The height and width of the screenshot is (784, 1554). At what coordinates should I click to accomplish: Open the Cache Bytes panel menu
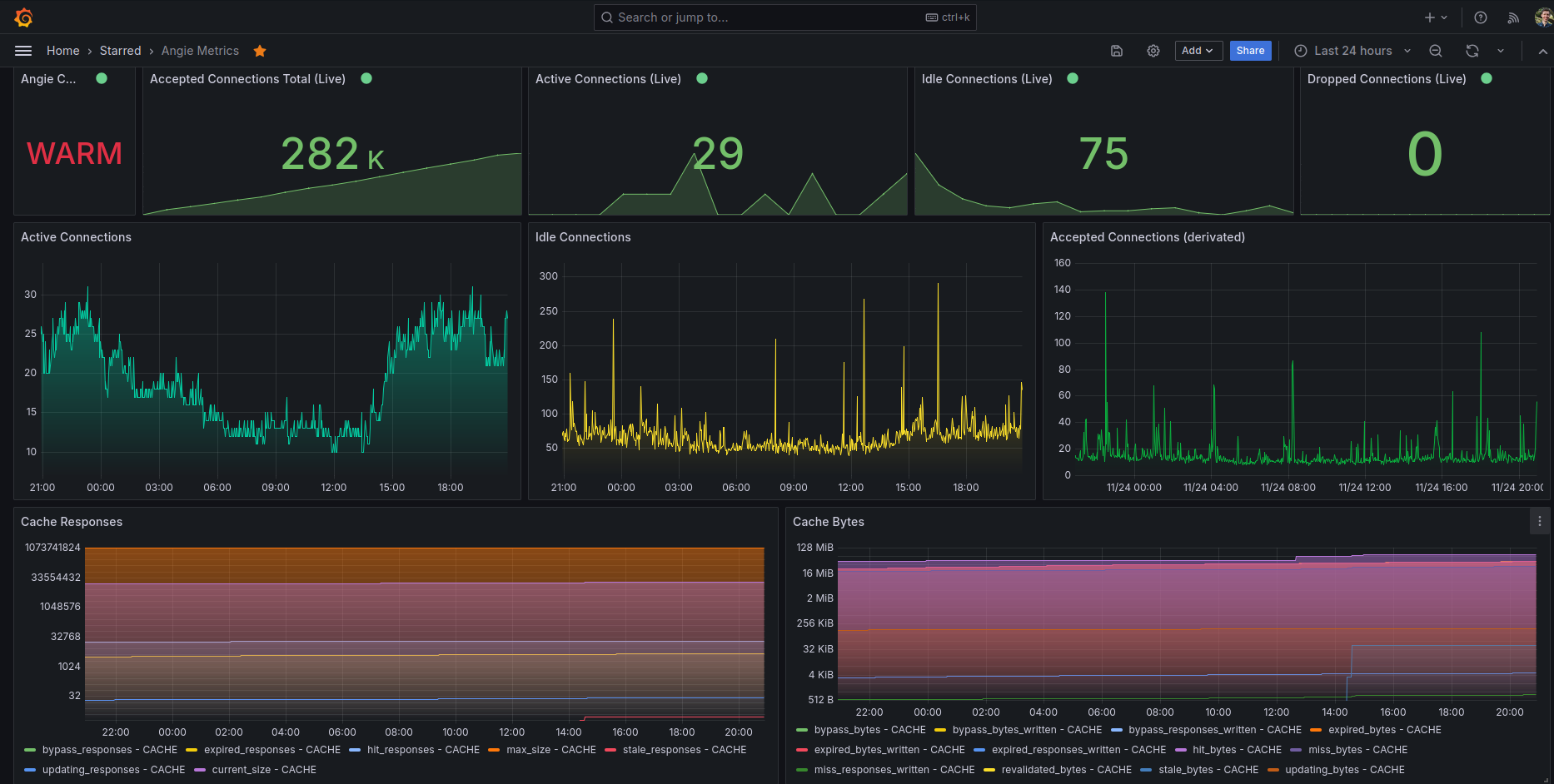point(1540,521)
